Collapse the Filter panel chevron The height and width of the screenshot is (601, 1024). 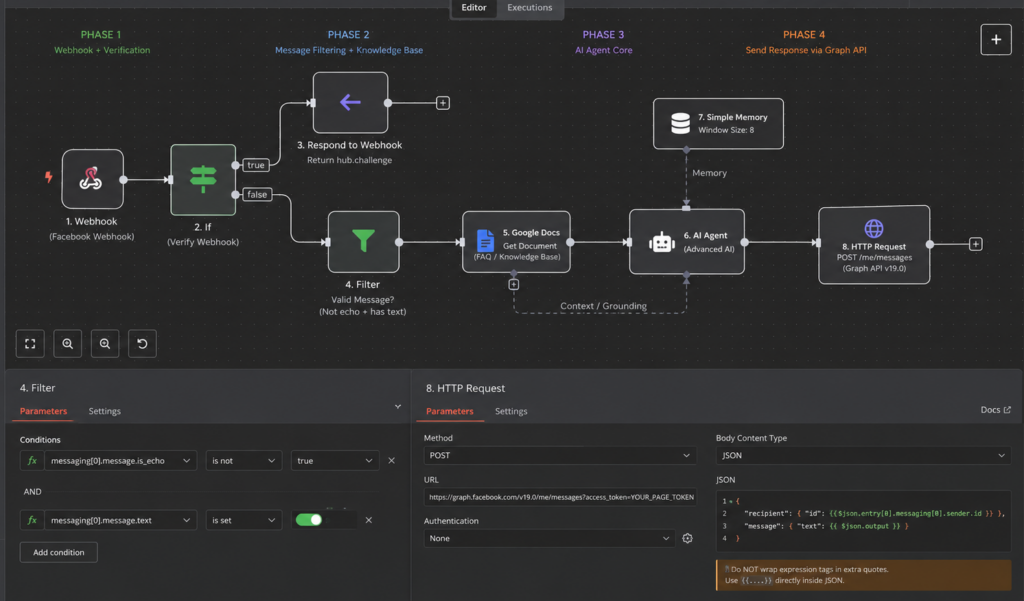click(x=398, y=406)
